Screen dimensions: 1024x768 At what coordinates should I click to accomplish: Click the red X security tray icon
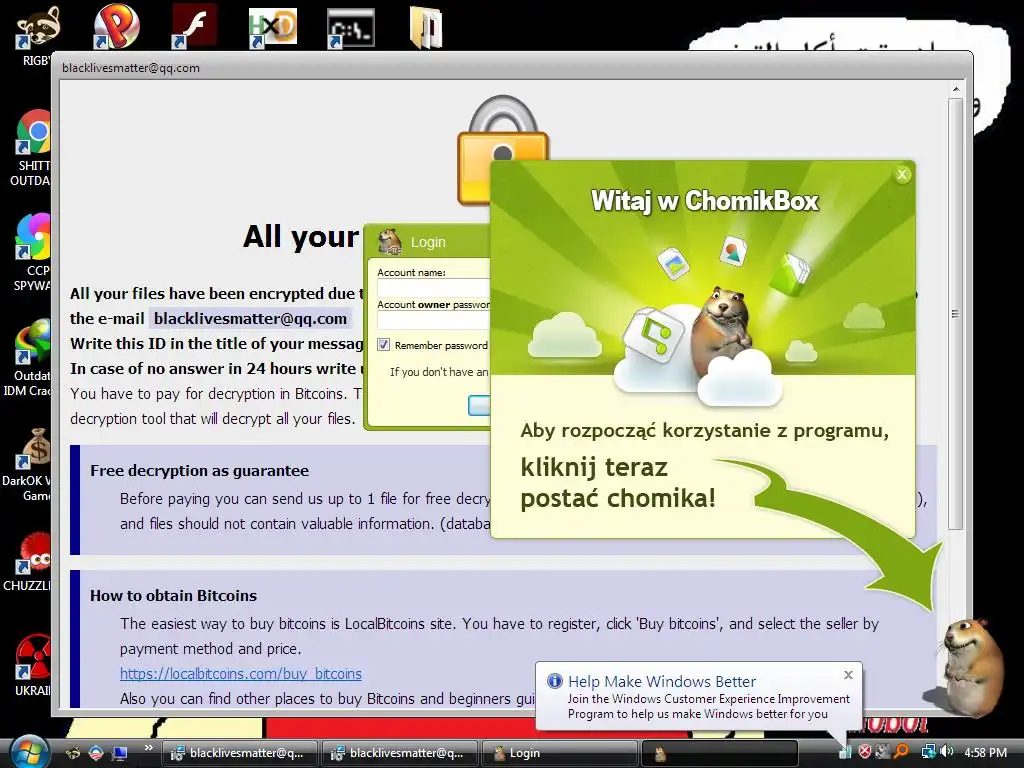click(x=864, y=752)
